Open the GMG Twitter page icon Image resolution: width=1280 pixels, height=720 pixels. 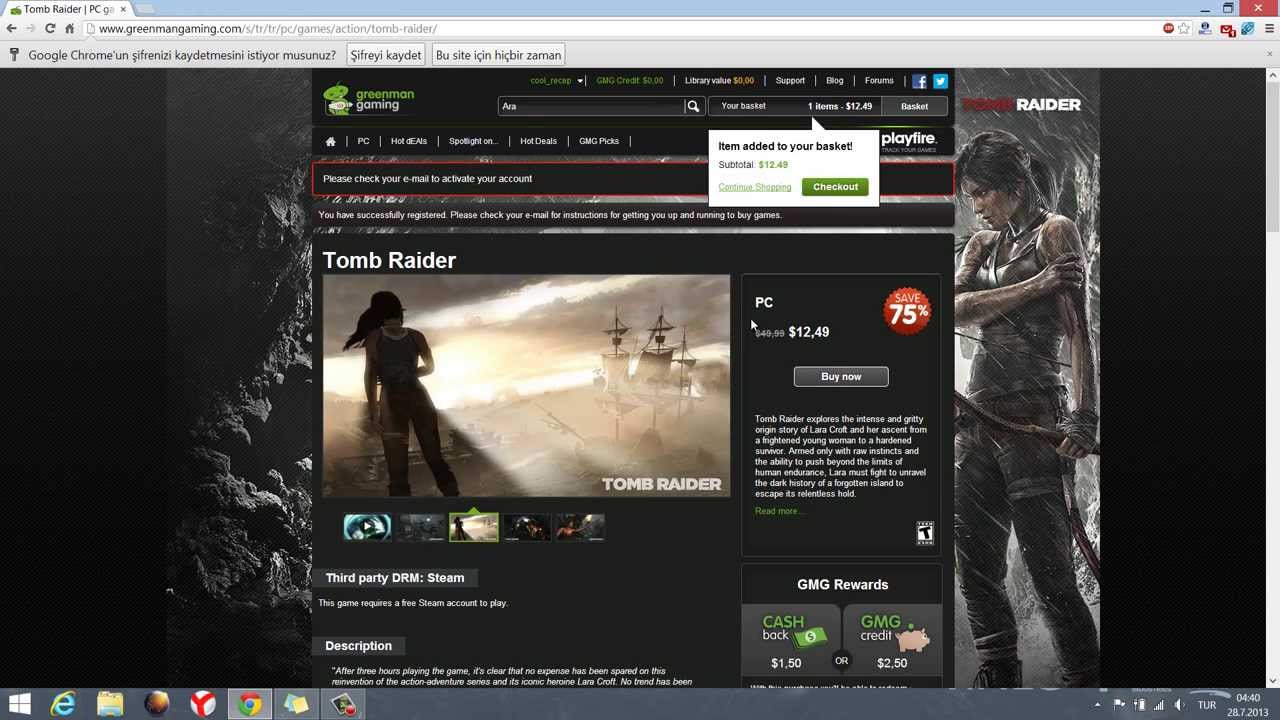940,81
